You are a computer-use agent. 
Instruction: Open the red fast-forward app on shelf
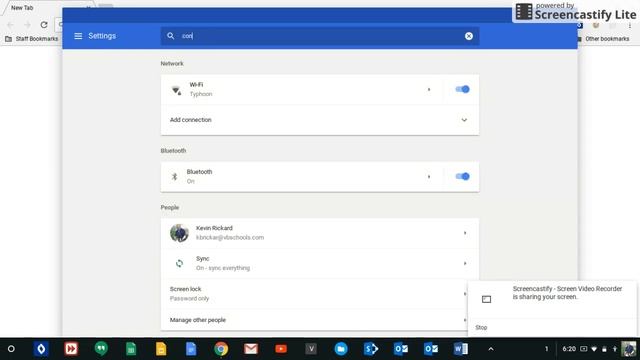pyautogui.click(x=71, y=349)
